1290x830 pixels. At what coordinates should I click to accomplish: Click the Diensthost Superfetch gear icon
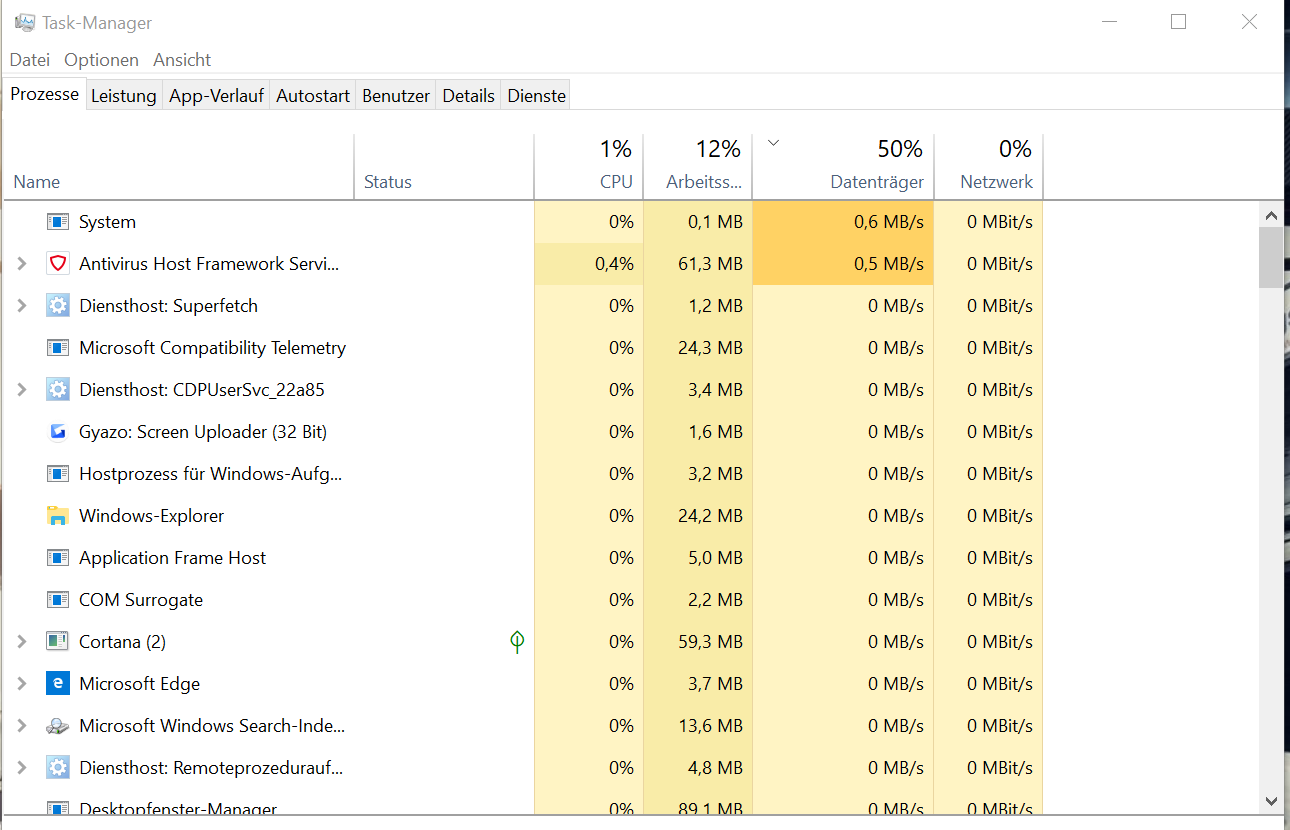pos(58,306)
